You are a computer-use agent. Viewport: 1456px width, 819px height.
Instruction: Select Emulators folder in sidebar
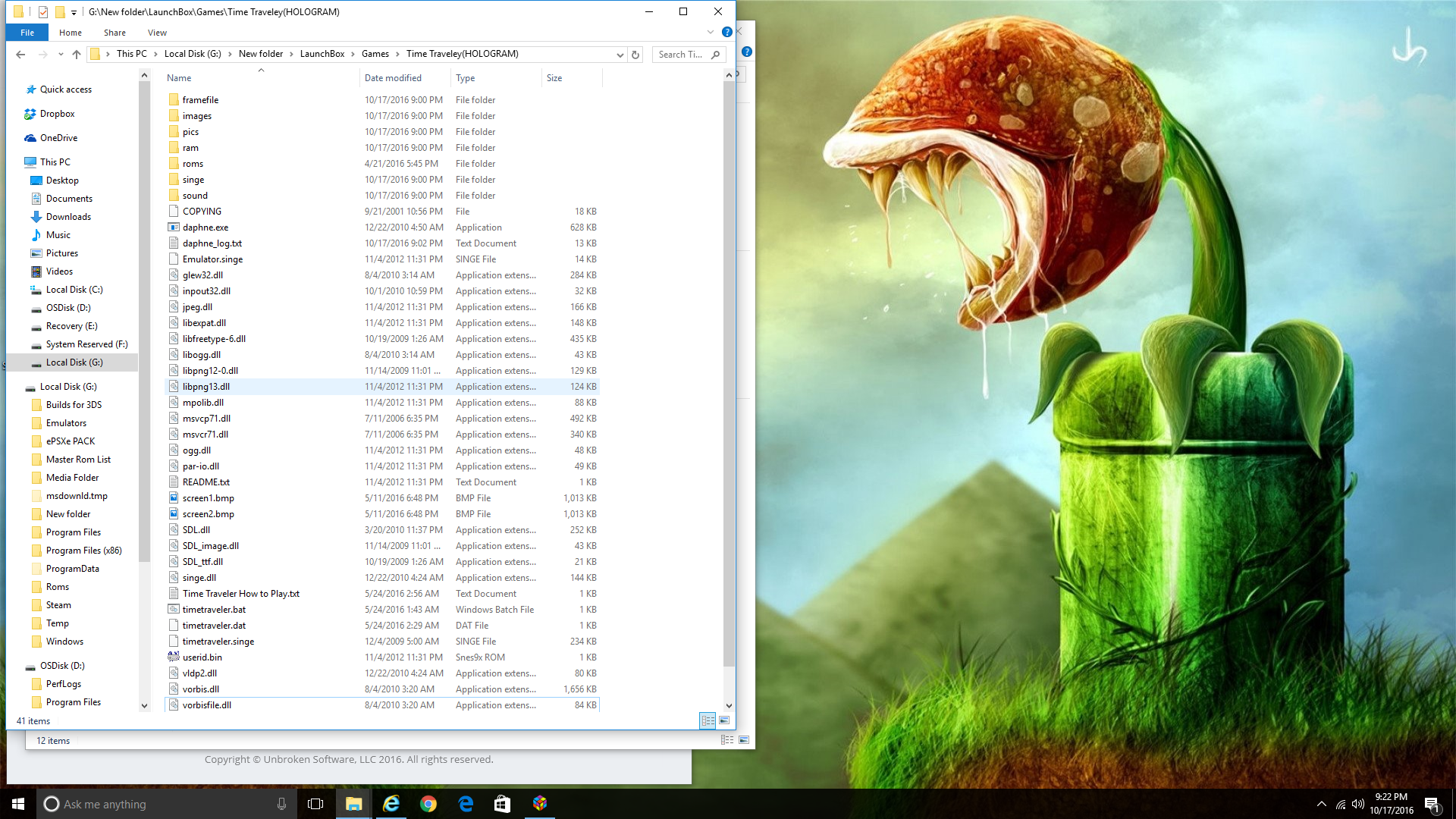click(66, 423)
